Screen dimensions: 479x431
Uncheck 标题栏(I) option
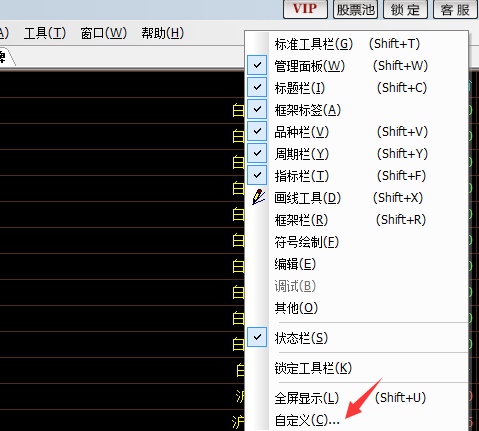click(x=357, y=88)
